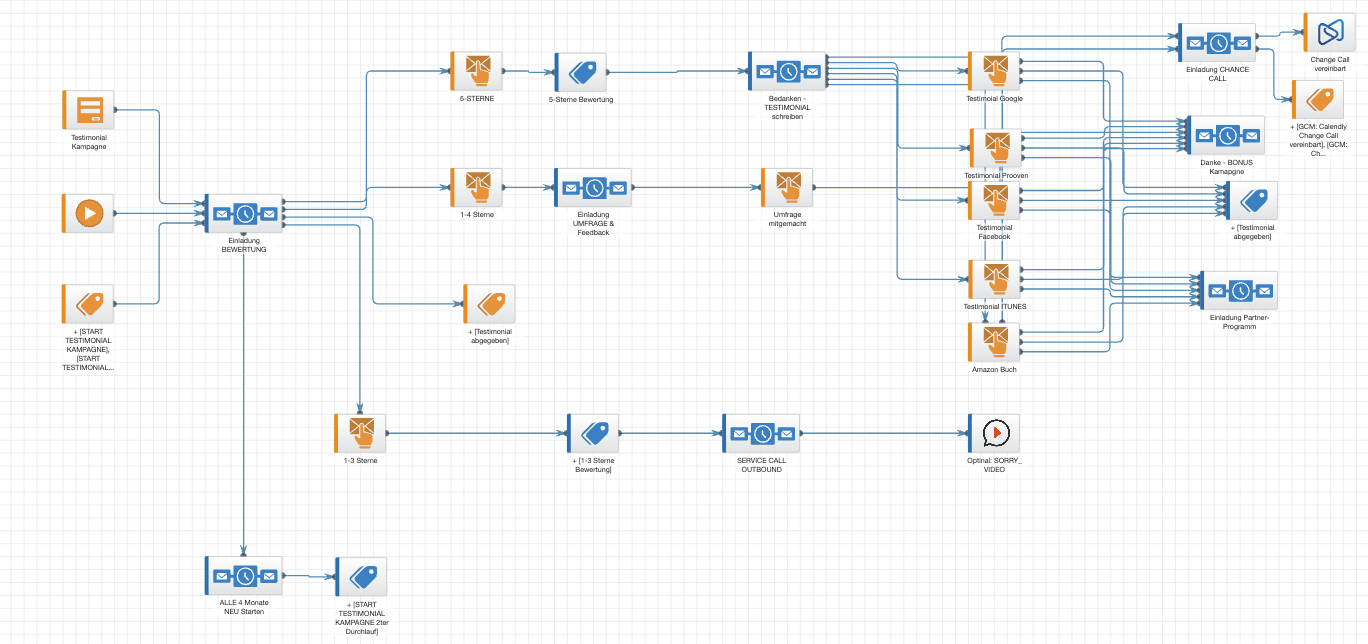Select the KAMPAGNE 2ter Durchlauf tag node
This screenshot has height=644, width=1368.
click(361, 577)
